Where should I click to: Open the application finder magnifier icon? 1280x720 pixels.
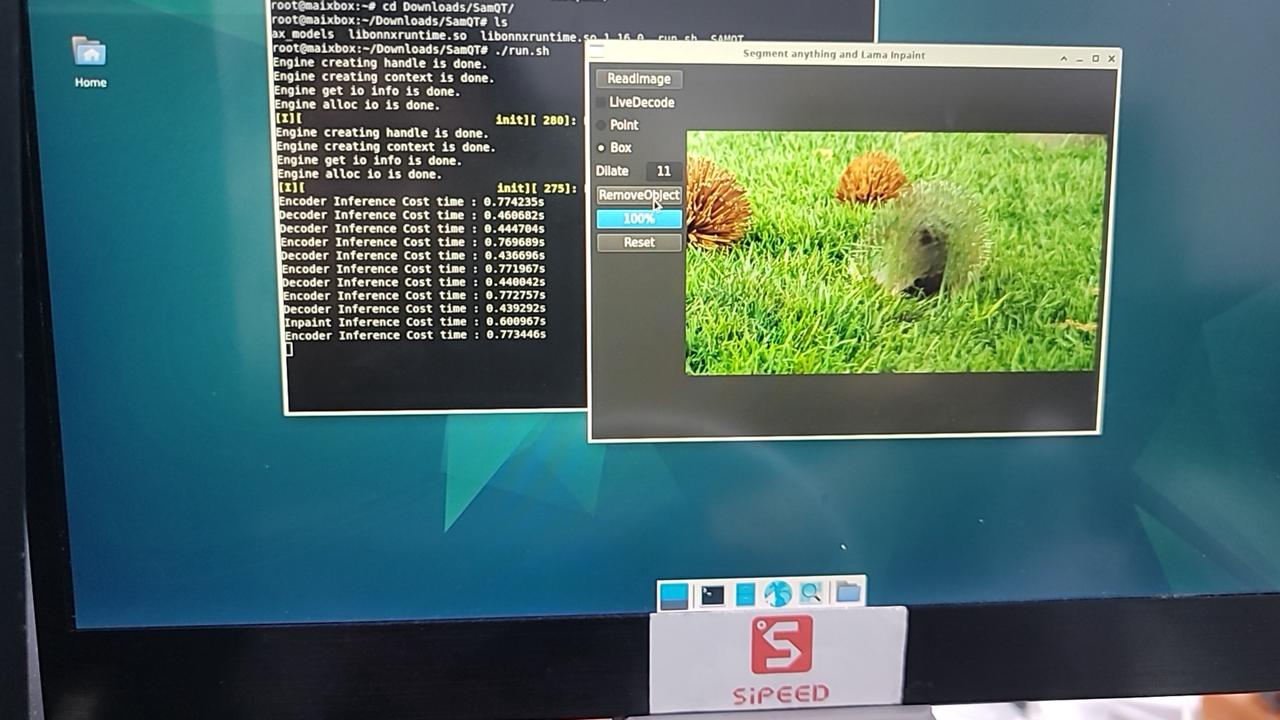(x=811, y=593)
